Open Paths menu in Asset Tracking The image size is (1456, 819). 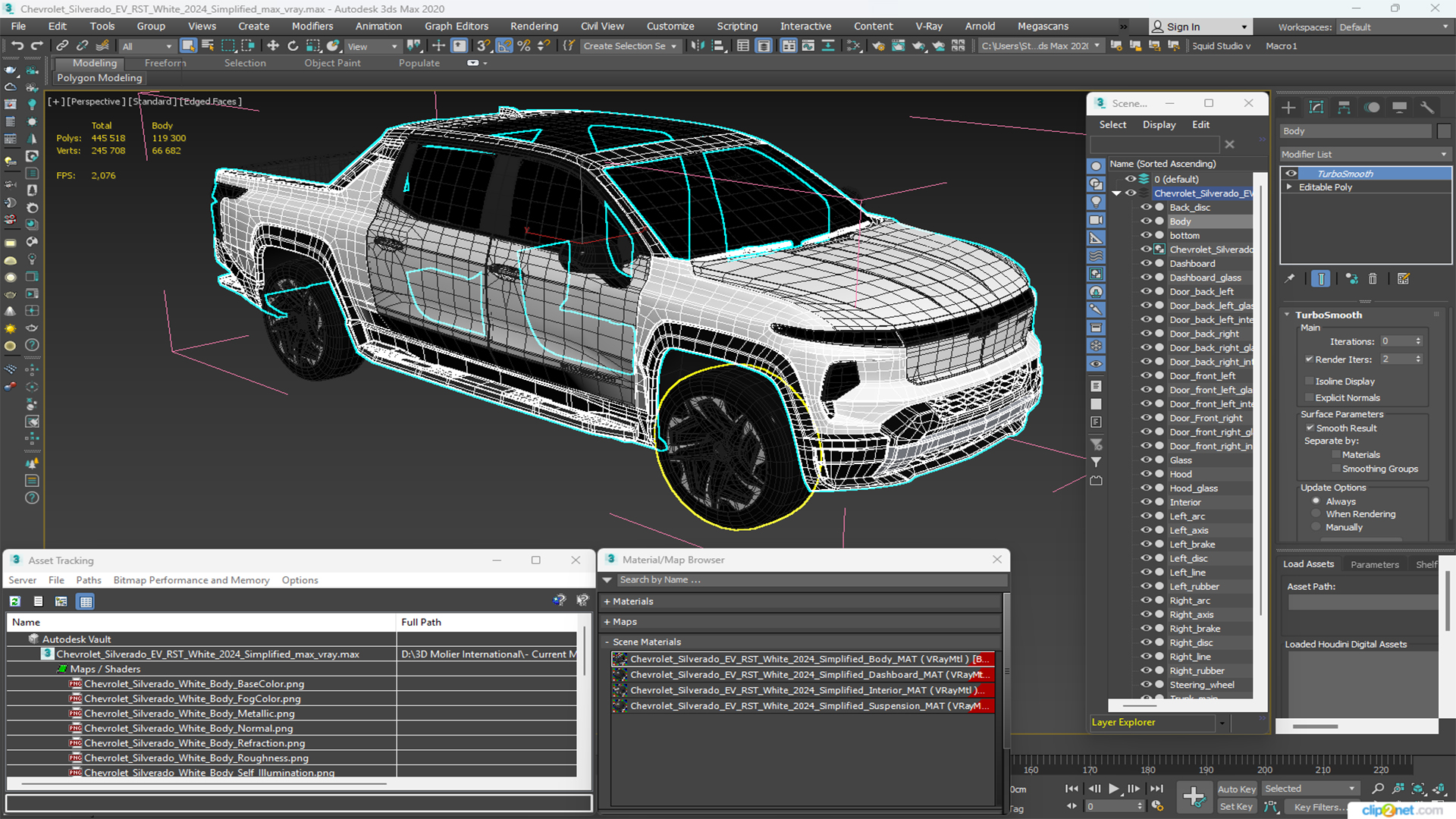[89, 580]
